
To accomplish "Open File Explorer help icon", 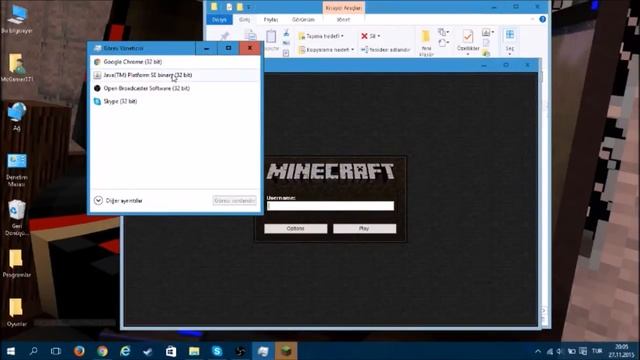I will 542,19.
